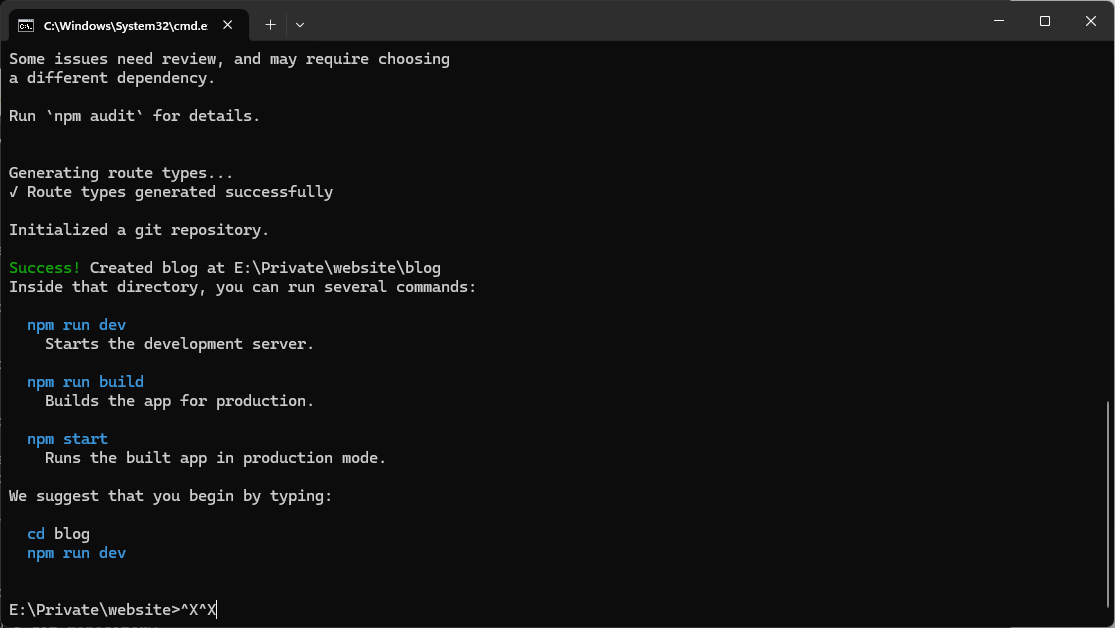The width and height of the screenshot is (1115, 628).
Task: Click the first 'npm run dev' command text
Action: [76, 325]
